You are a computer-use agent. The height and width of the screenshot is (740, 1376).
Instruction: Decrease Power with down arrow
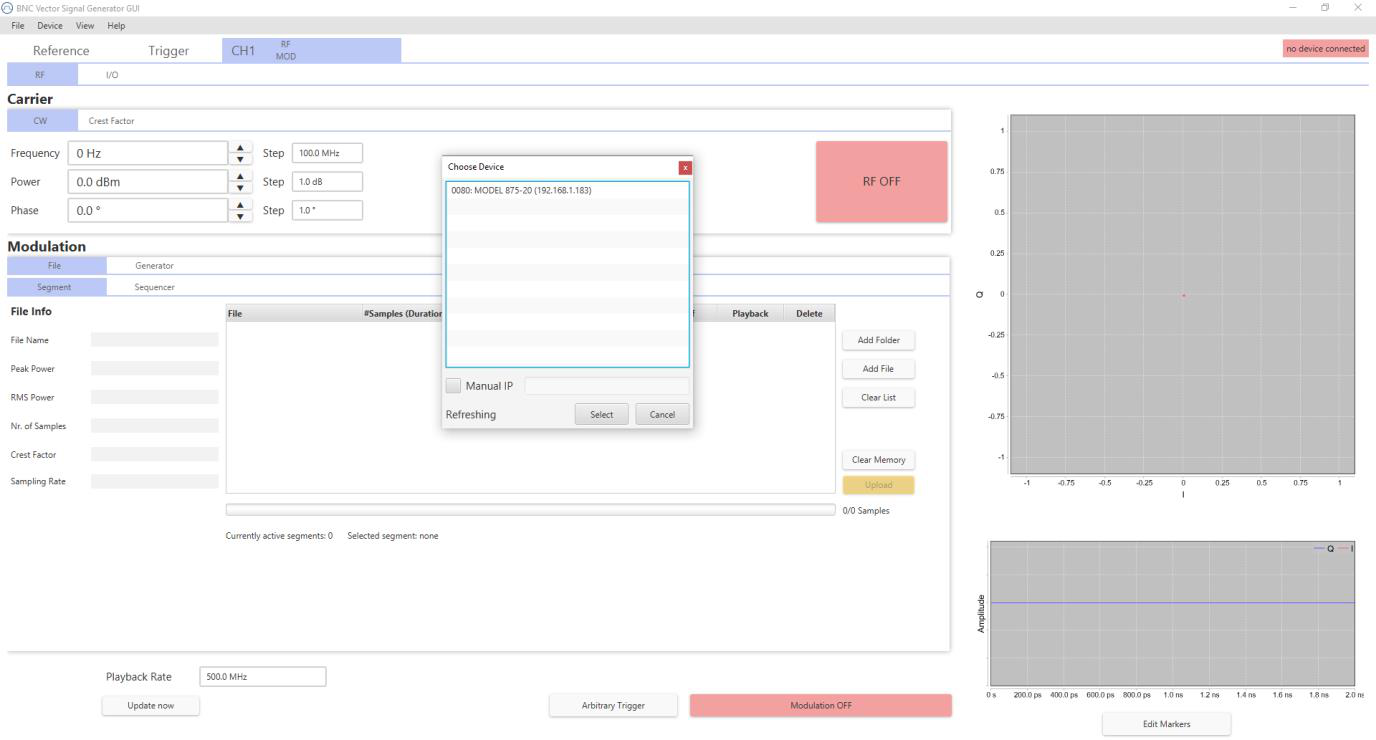click(x=240, y=188)
